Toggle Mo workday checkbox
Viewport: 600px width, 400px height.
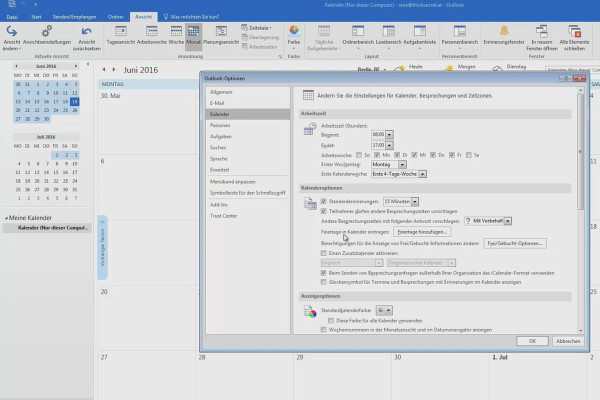point(377,155)
